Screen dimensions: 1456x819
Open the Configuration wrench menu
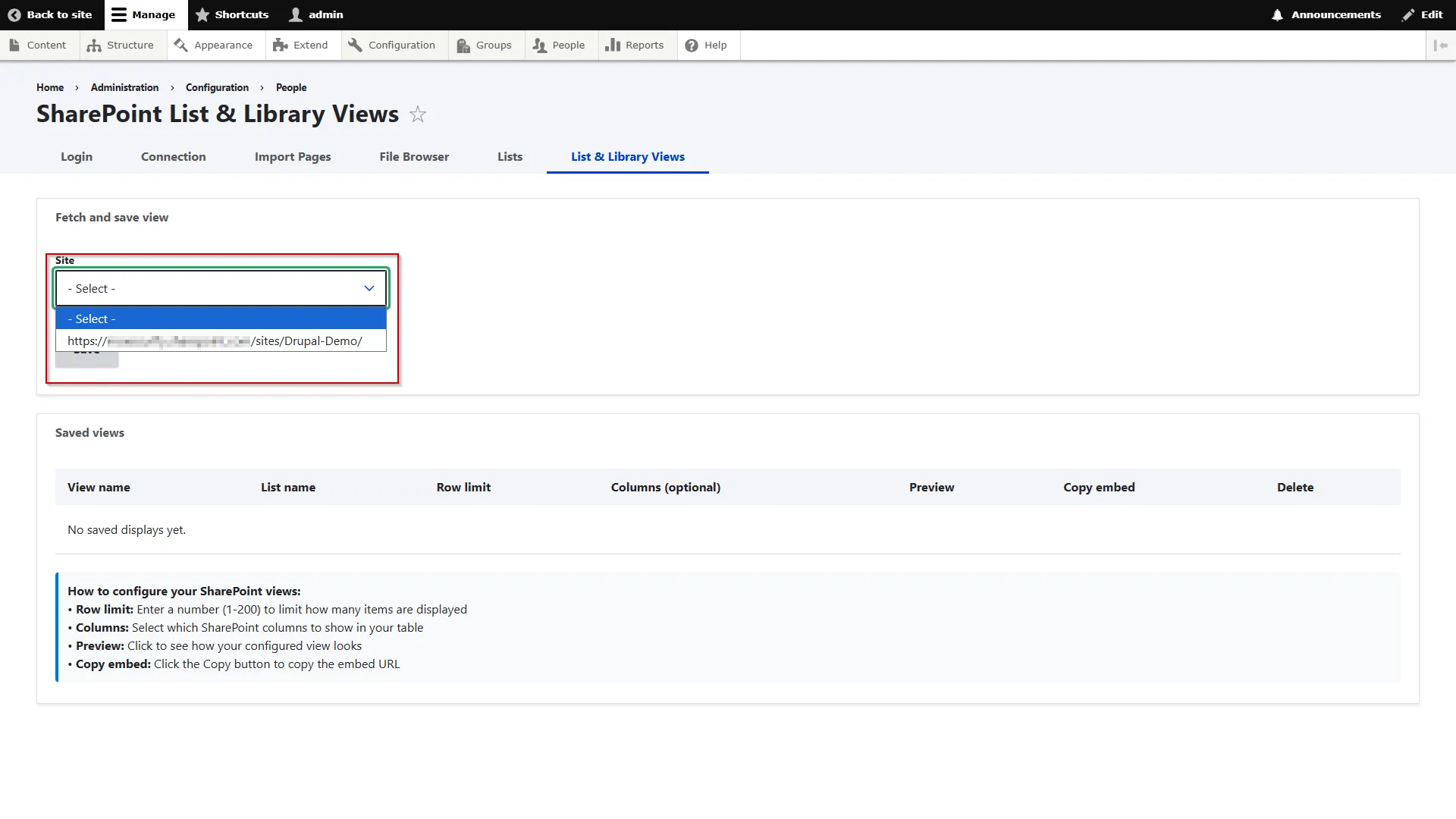[x=356, y=45]
